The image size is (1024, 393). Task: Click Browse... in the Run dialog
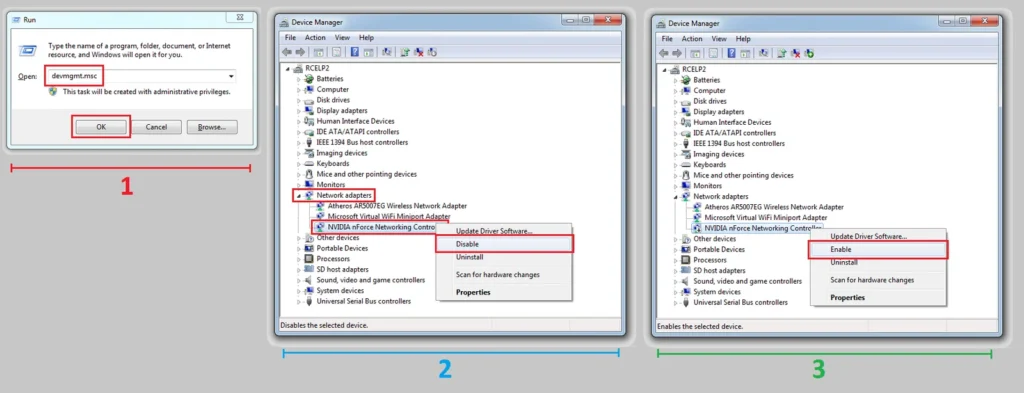click(212, 127)
